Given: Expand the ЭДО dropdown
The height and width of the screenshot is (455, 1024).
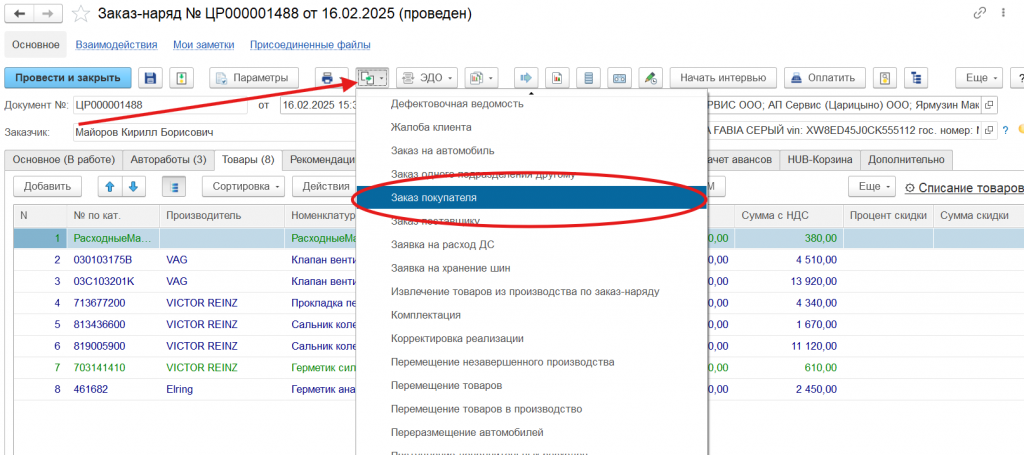Looking at the screenshot, I should (427, 78).
